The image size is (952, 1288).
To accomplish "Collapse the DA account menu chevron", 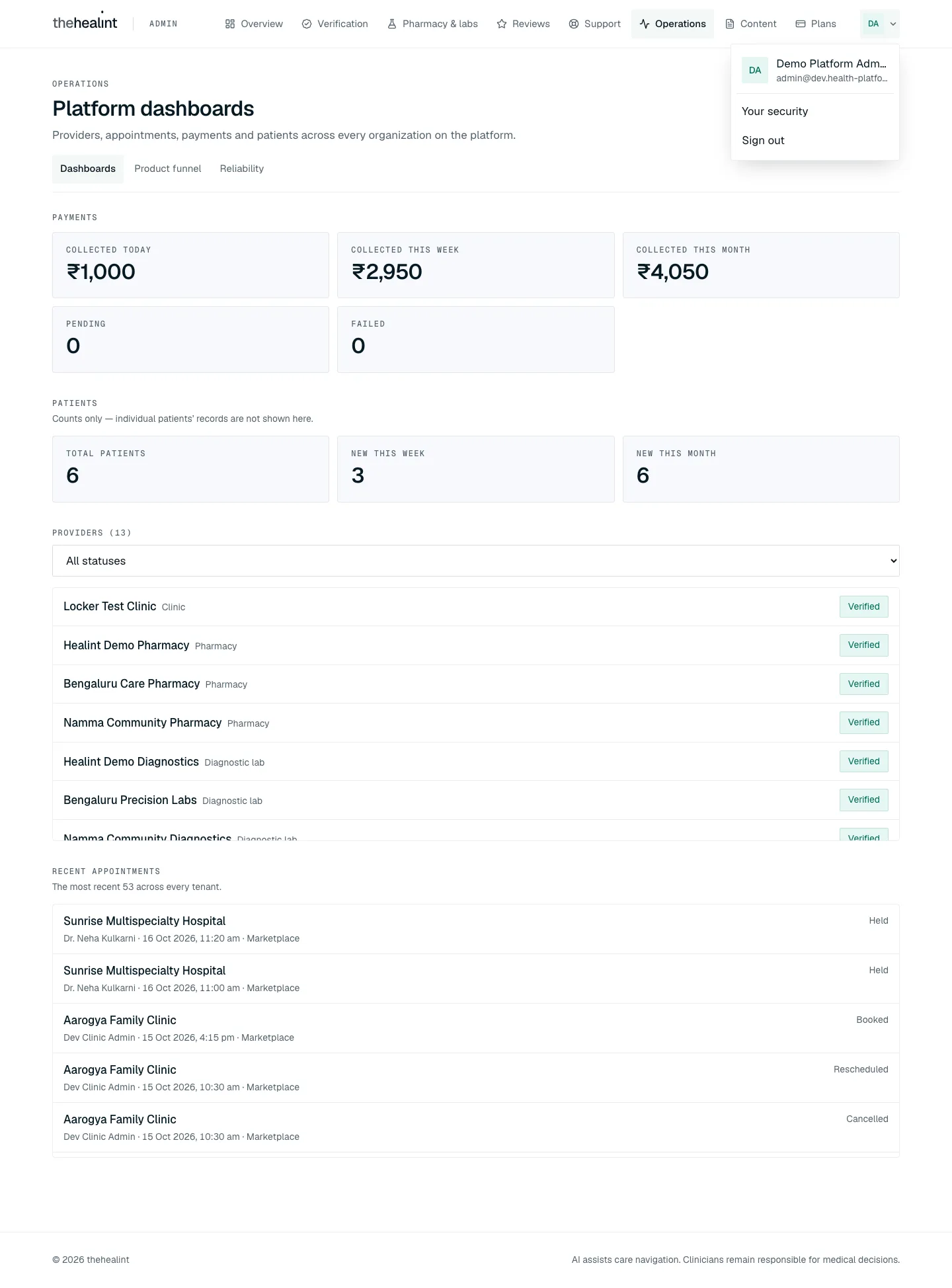I will click(x=893, y=24).
